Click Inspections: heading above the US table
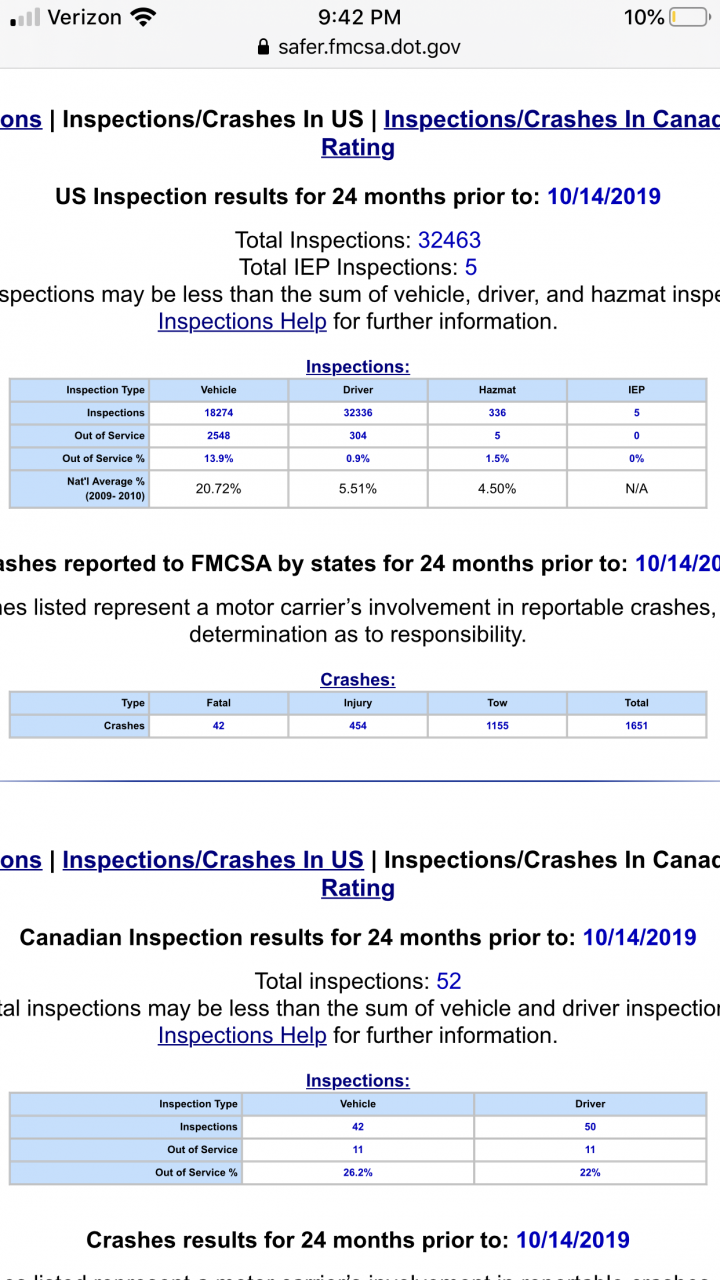This screenshot has width=720, height=1280. pos(358,367)
